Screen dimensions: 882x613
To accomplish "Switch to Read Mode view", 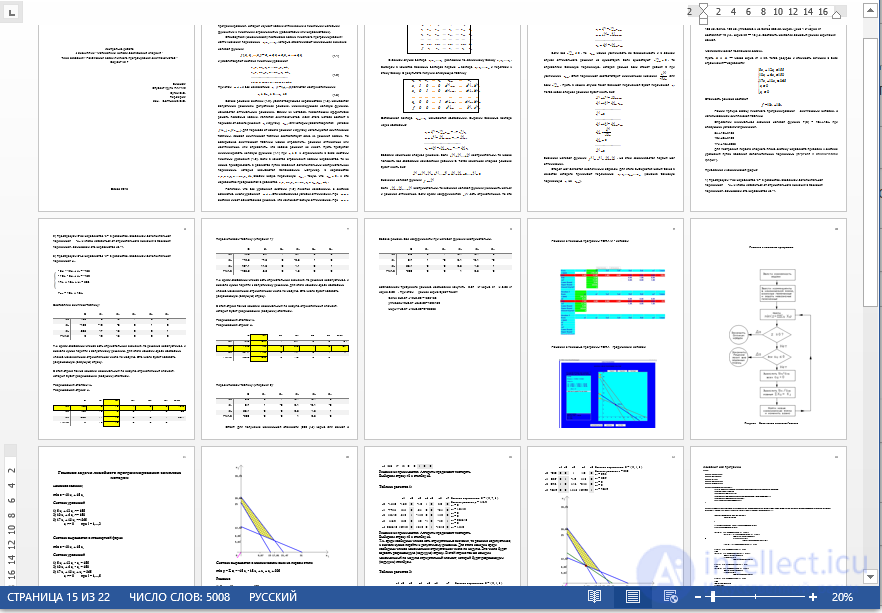I will tap(594, 597).
